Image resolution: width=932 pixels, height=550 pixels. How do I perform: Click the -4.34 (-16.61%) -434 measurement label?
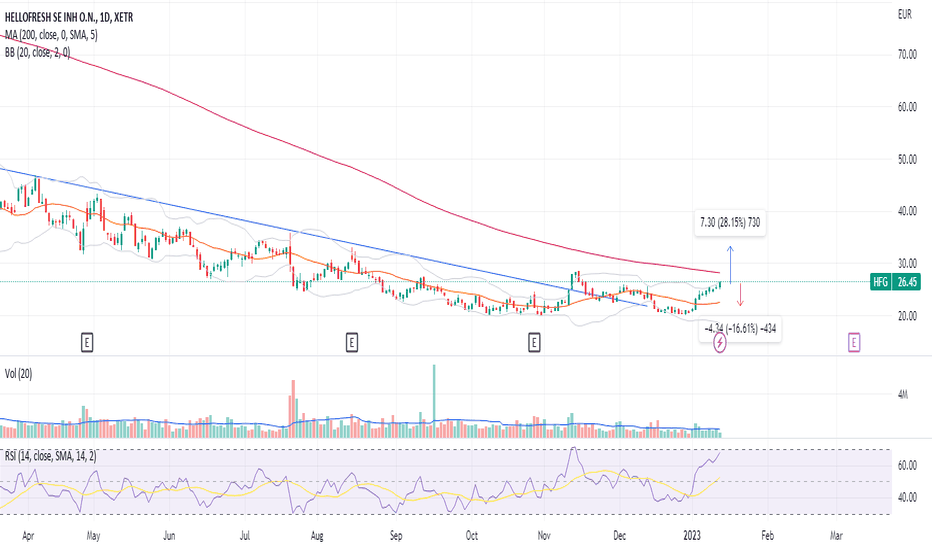[x=740, y=328]
